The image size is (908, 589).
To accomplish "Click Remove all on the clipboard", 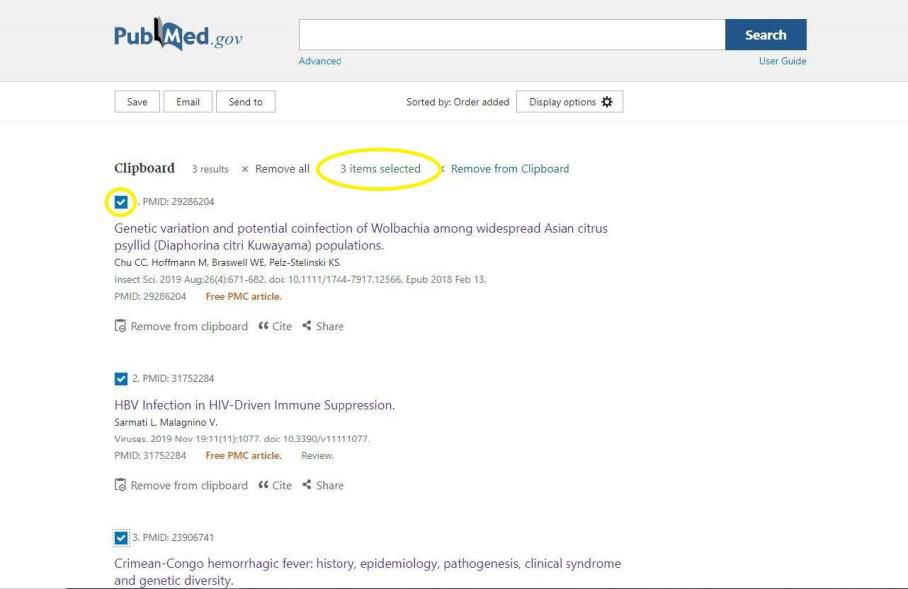I will tap(276, 169).
